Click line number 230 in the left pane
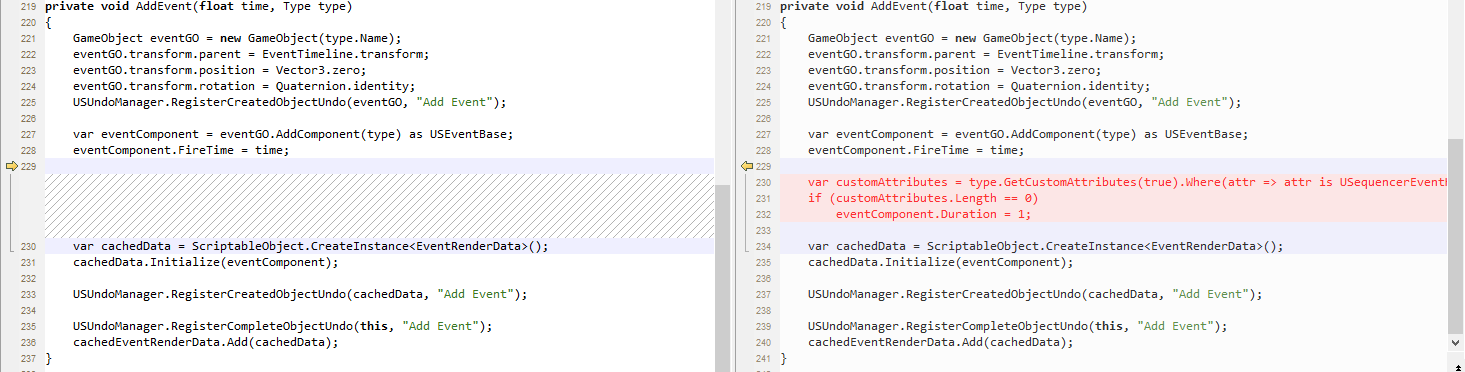 28,246
